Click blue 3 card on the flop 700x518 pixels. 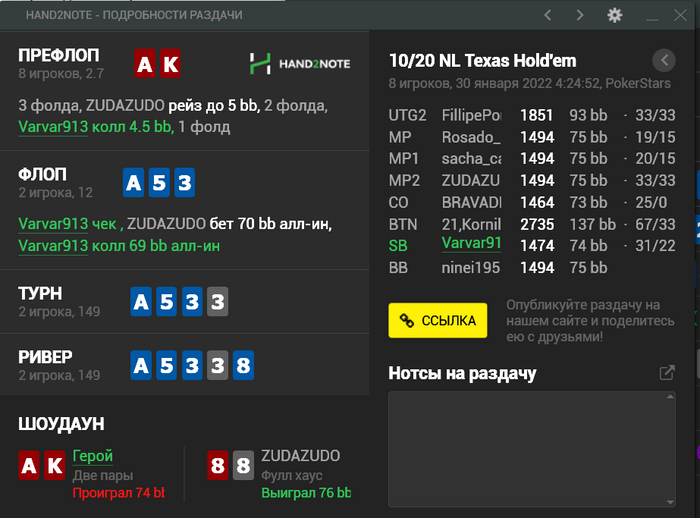coord(184,182)
